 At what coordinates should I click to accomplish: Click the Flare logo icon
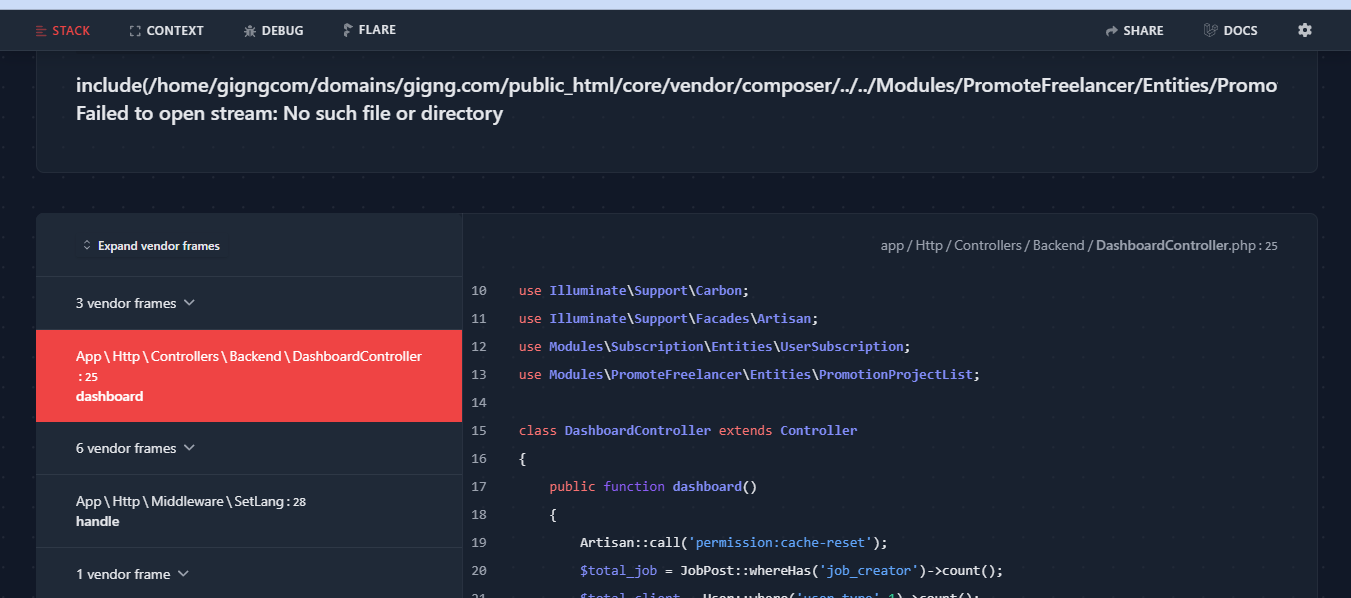pos(347,30)
